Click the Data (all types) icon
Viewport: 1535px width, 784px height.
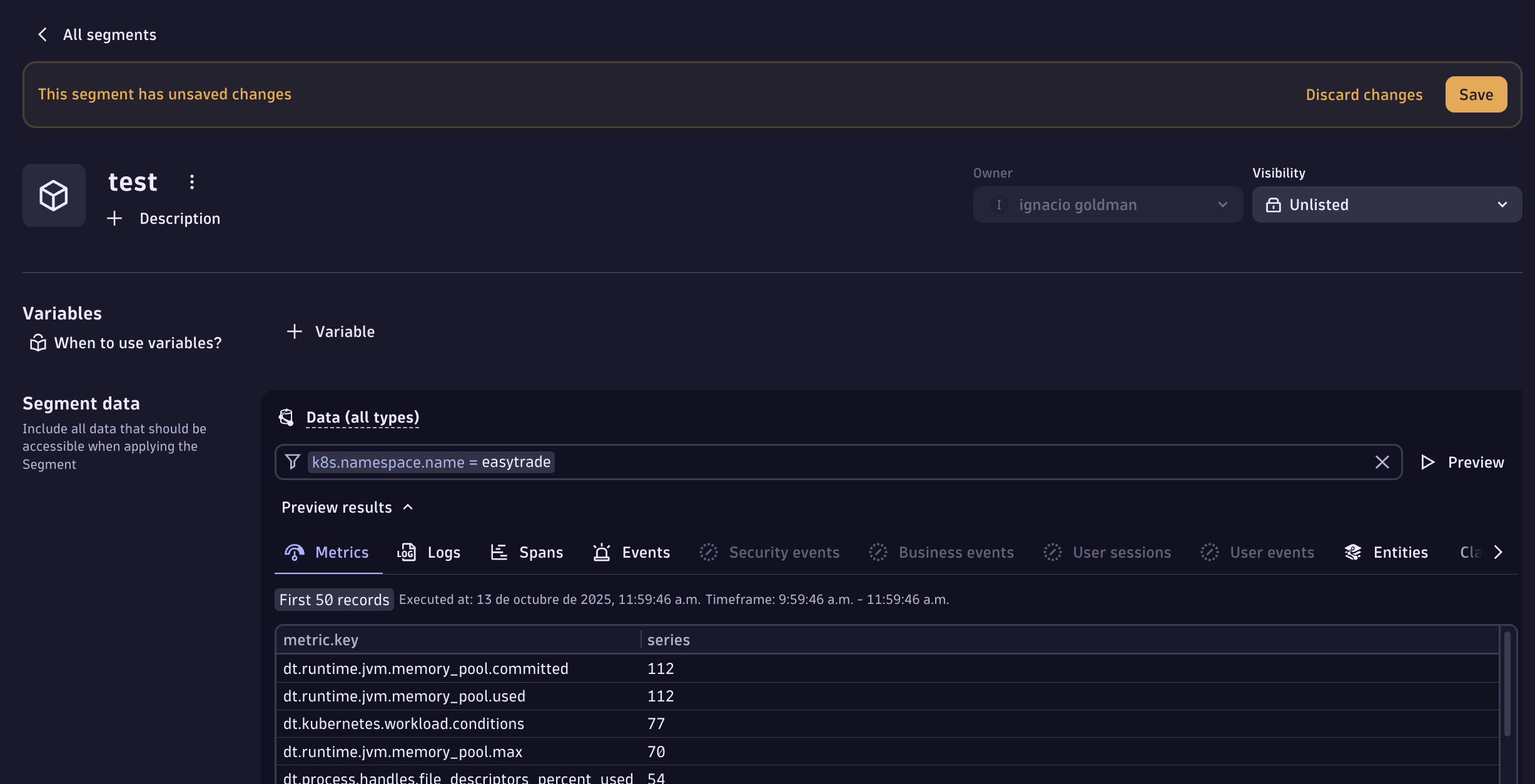click(286, 417)
